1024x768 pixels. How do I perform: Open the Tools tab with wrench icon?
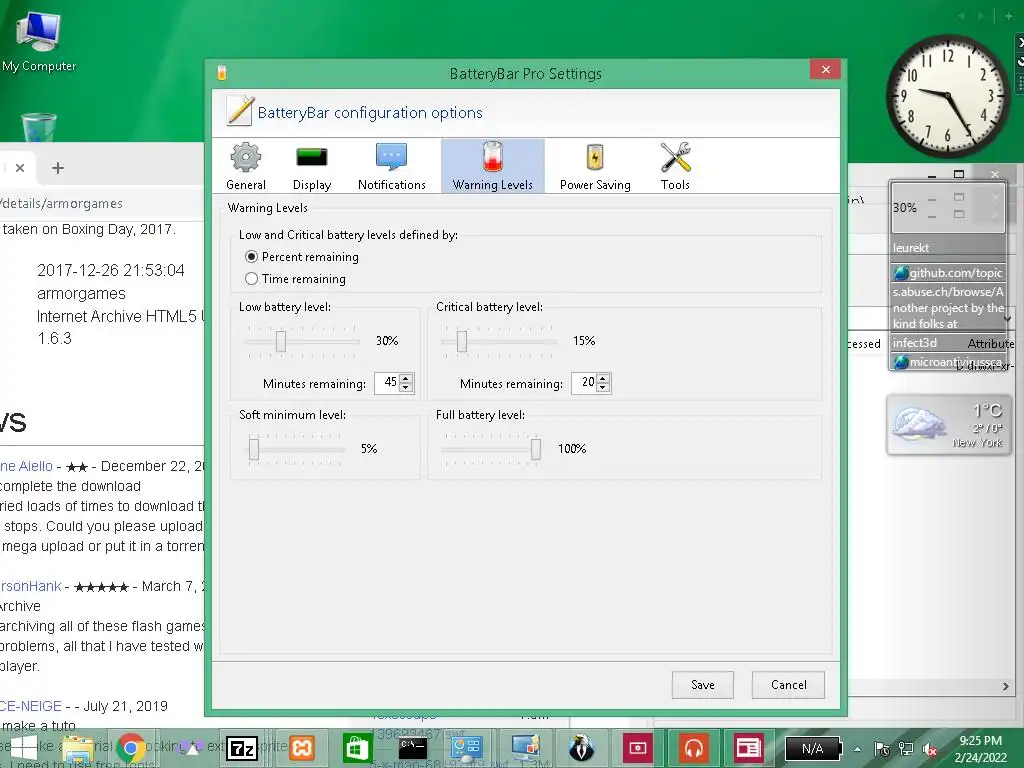[x=675, y=167]
